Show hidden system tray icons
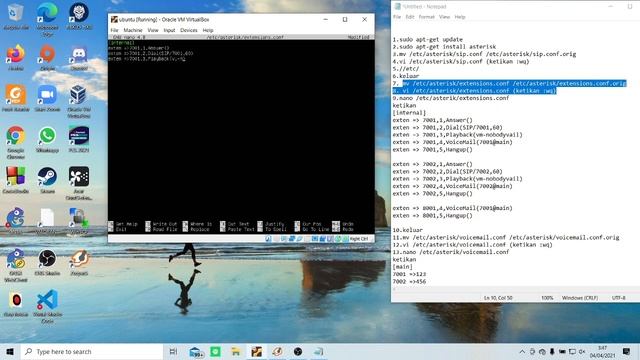The image size is (640, 360). [522, 351]
